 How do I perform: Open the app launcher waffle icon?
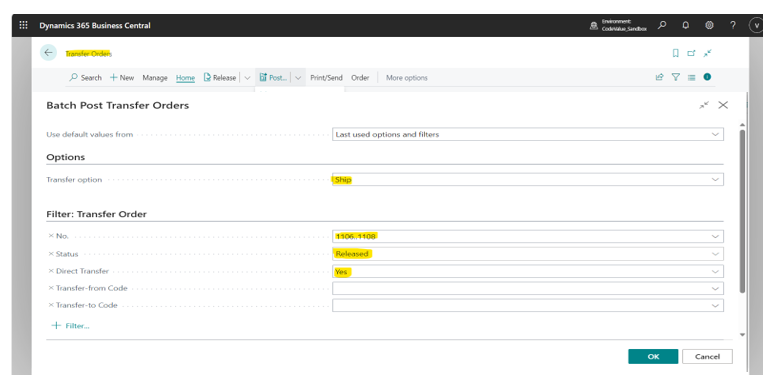tap(23, 25)
